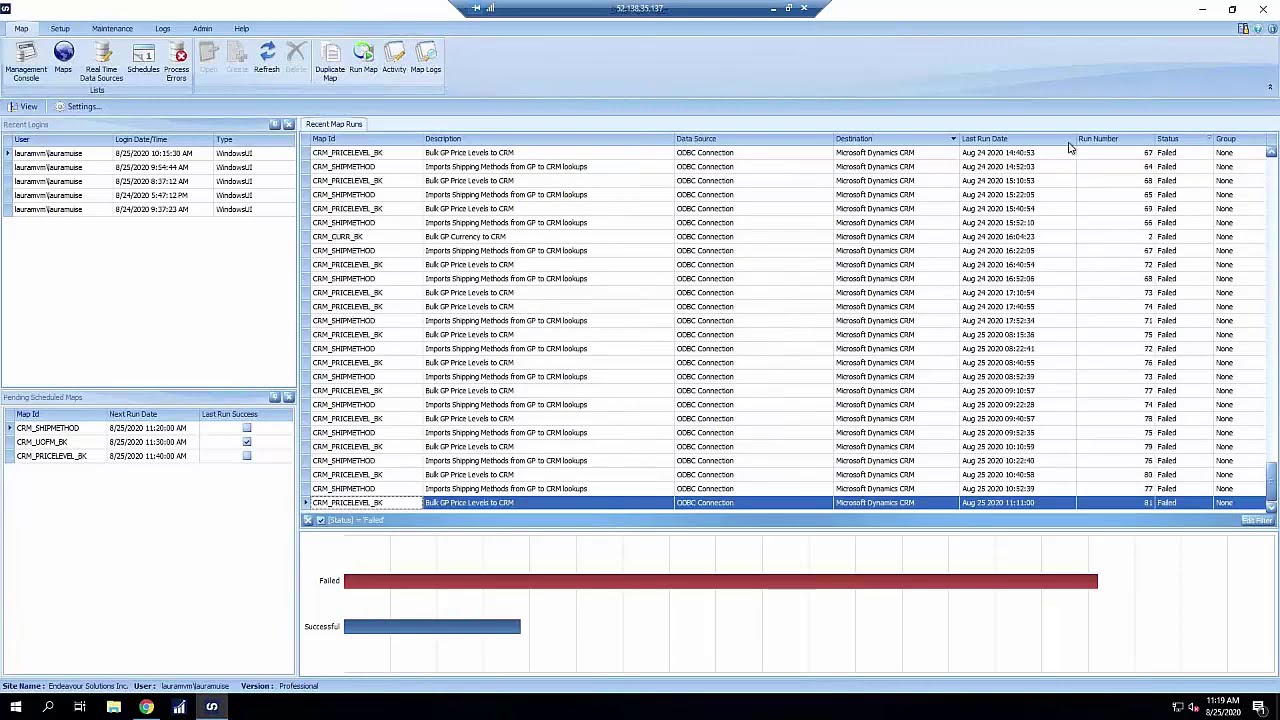This screenshot has width=1280, height=720.
Task: Open Process Errors
Action: click(x=177, y=61)
